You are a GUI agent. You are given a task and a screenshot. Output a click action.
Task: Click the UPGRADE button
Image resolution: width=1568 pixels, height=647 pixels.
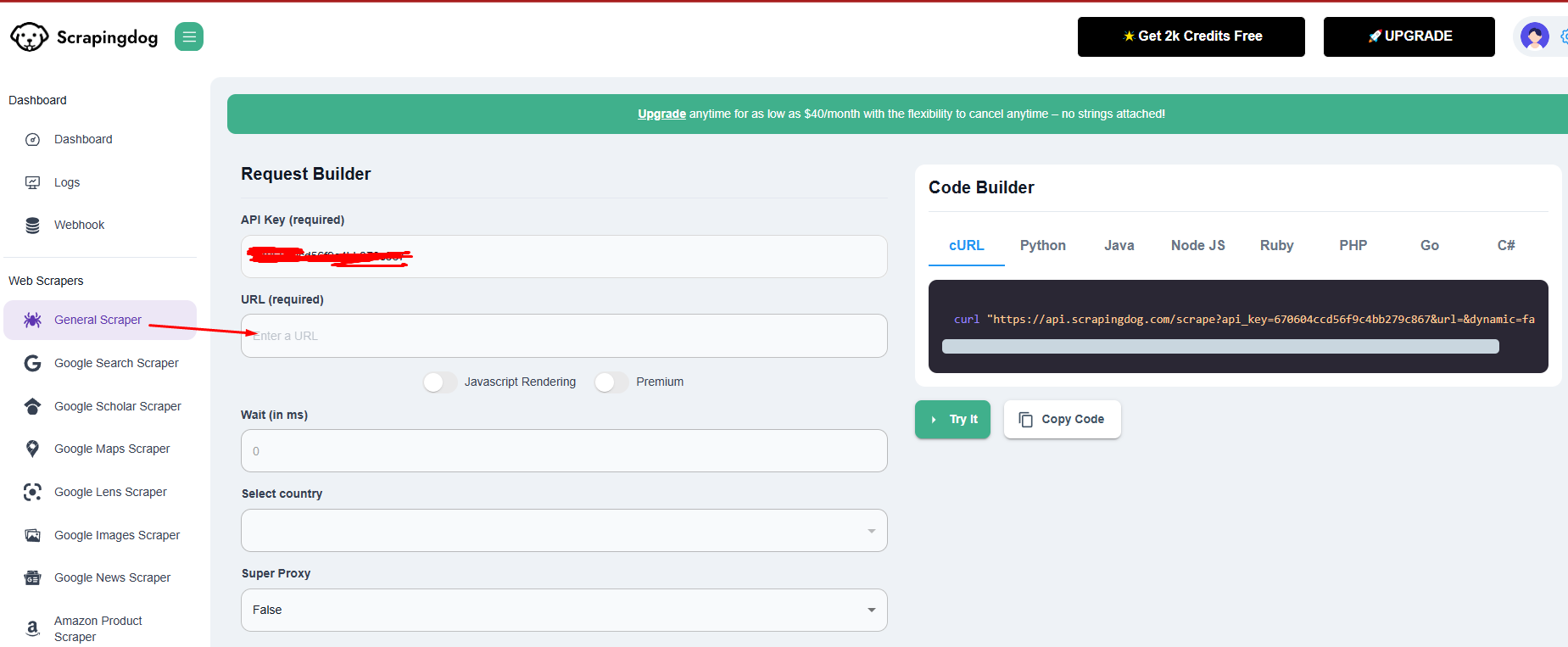(x=1409, y=36)
